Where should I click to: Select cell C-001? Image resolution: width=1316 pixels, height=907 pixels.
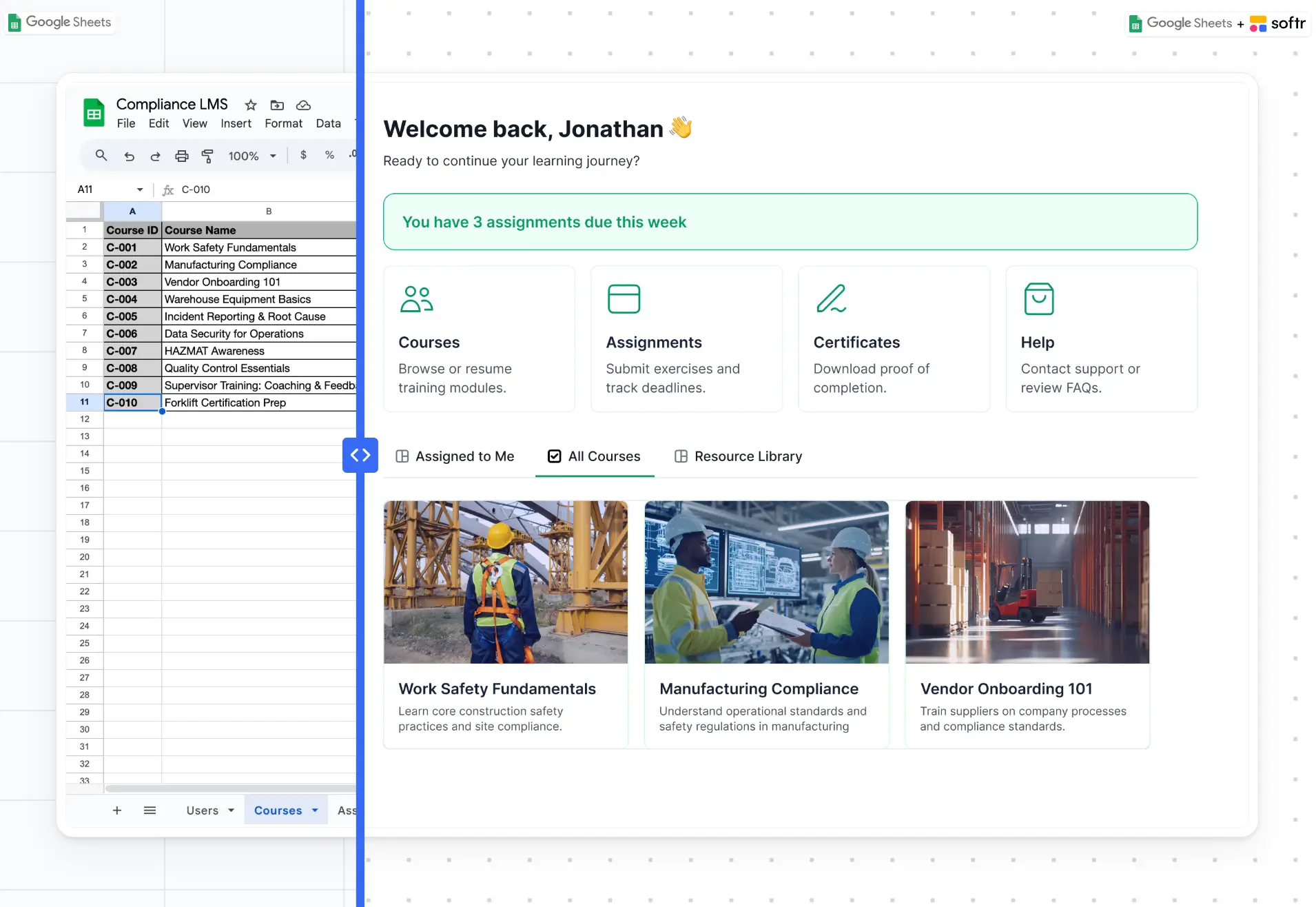tap(132, 247)
